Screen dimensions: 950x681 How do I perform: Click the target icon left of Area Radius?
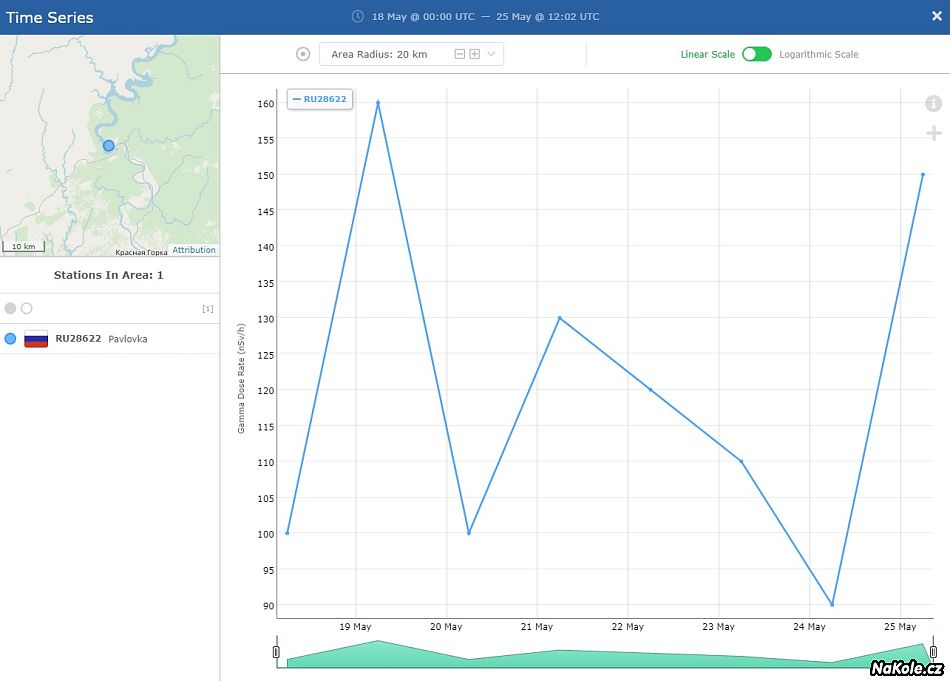(303, 54)
